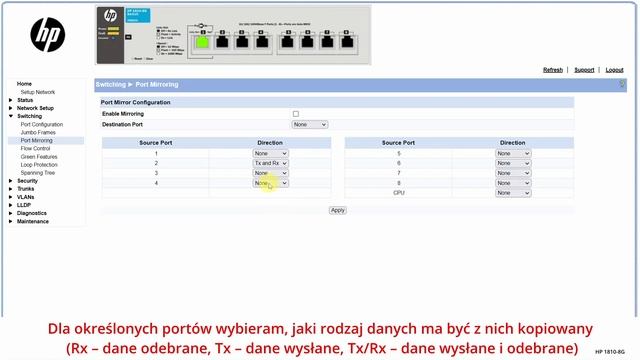The height and width of the screenshot is (360, 640).
Task: Click the Trunks menu label
Action: click(x=25, y=189)
